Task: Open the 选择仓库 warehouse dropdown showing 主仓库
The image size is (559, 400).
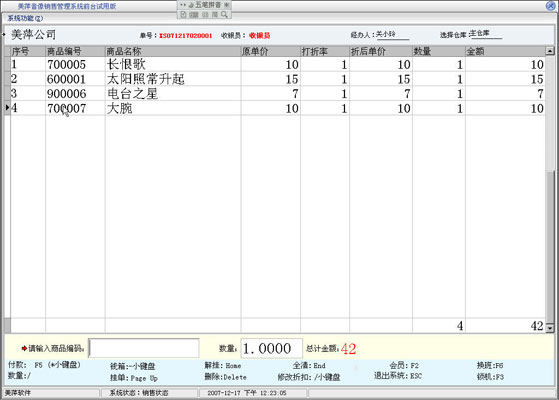Action: click(x=485, y=34)
